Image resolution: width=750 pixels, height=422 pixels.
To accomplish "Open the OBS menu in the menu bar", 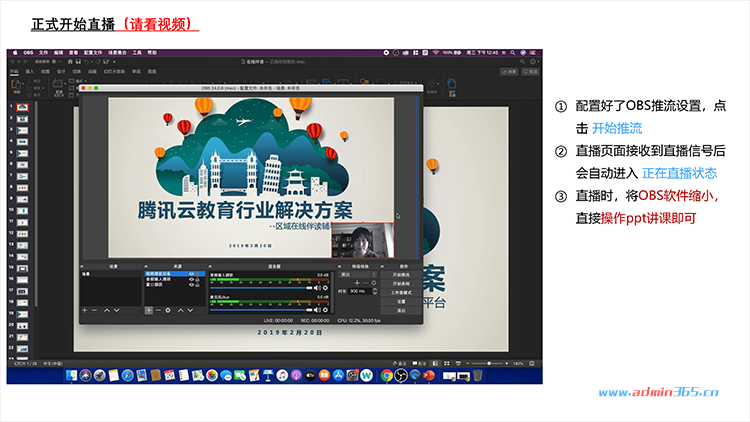I will (28, 53).
